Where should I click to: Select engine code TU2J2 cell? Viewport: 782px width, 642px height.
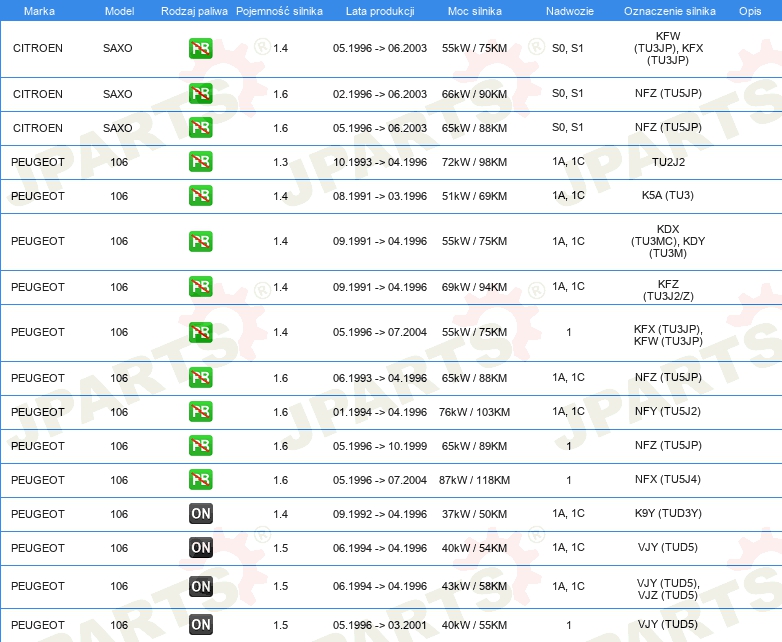pos(668,162)
